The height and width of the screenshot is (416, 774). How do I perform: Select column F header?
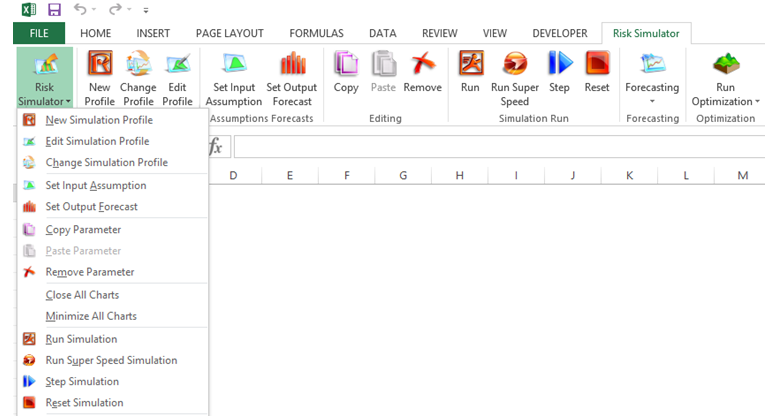347,175
